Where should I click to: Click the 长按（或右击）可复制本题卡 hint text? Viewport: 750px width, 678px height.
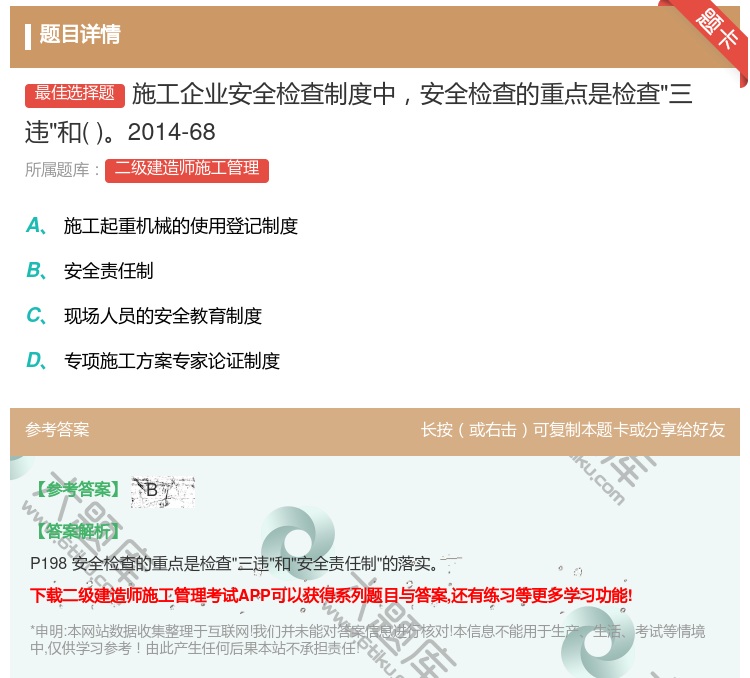tap(573, 430)
